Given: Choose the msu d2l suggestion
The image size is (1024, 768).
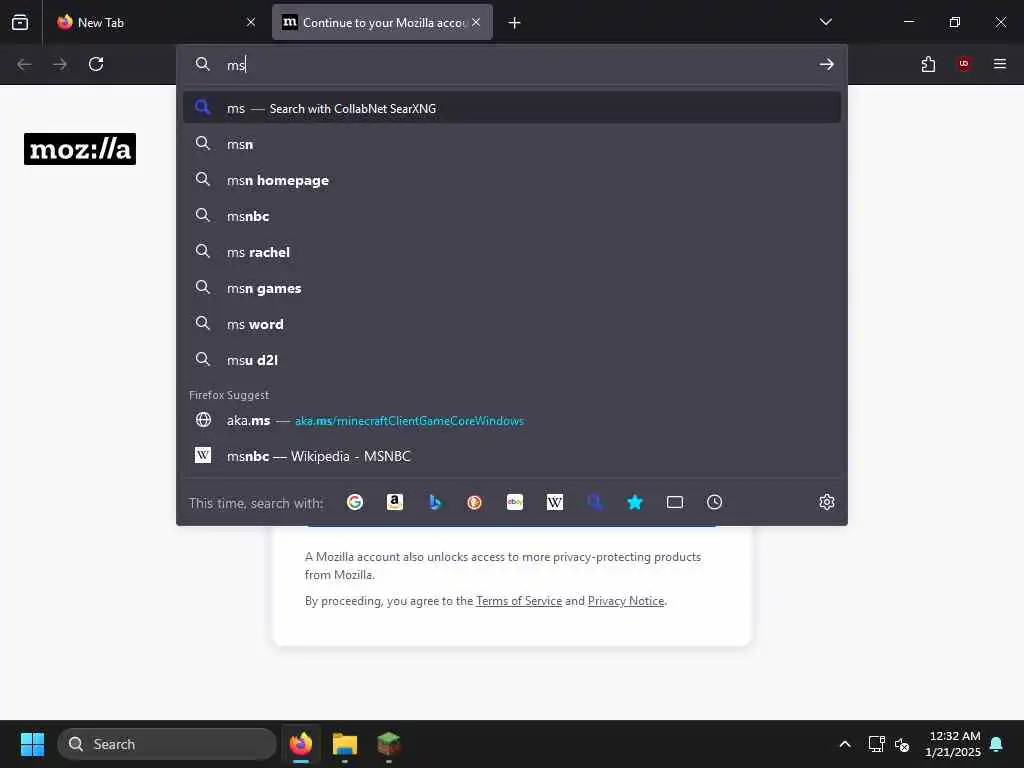Looking at the screenshot, I should [x=512, y=360].
